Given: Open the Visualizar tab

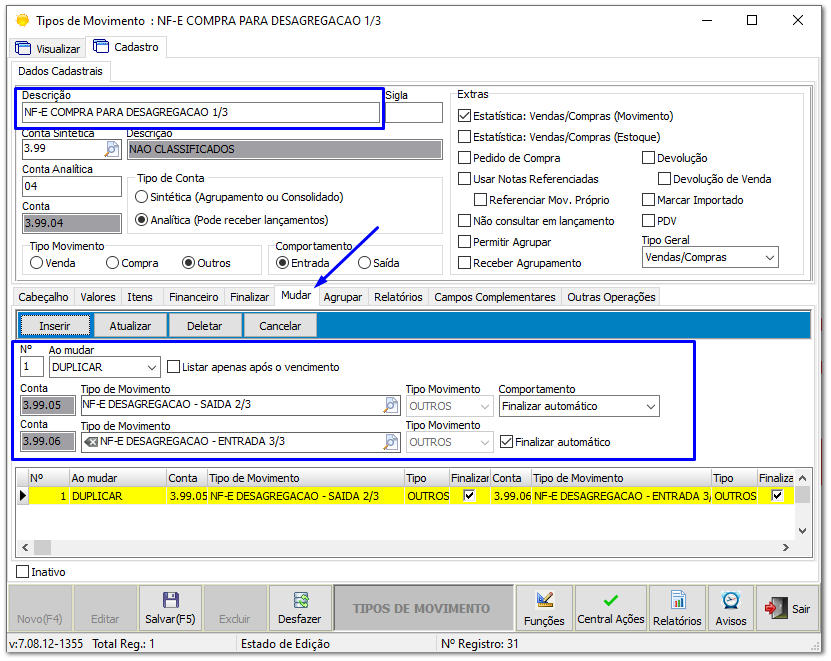Looking at the screenshot, I should click(x=45, y=47).
